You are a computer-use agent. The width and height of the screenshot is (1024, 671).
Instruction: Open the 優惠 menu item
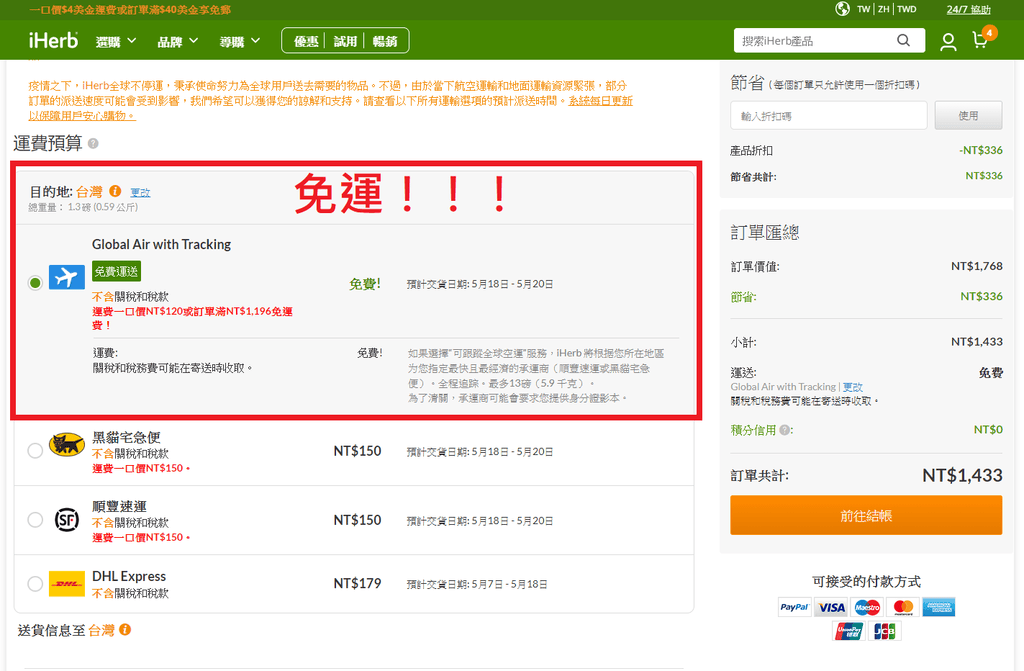306,41
